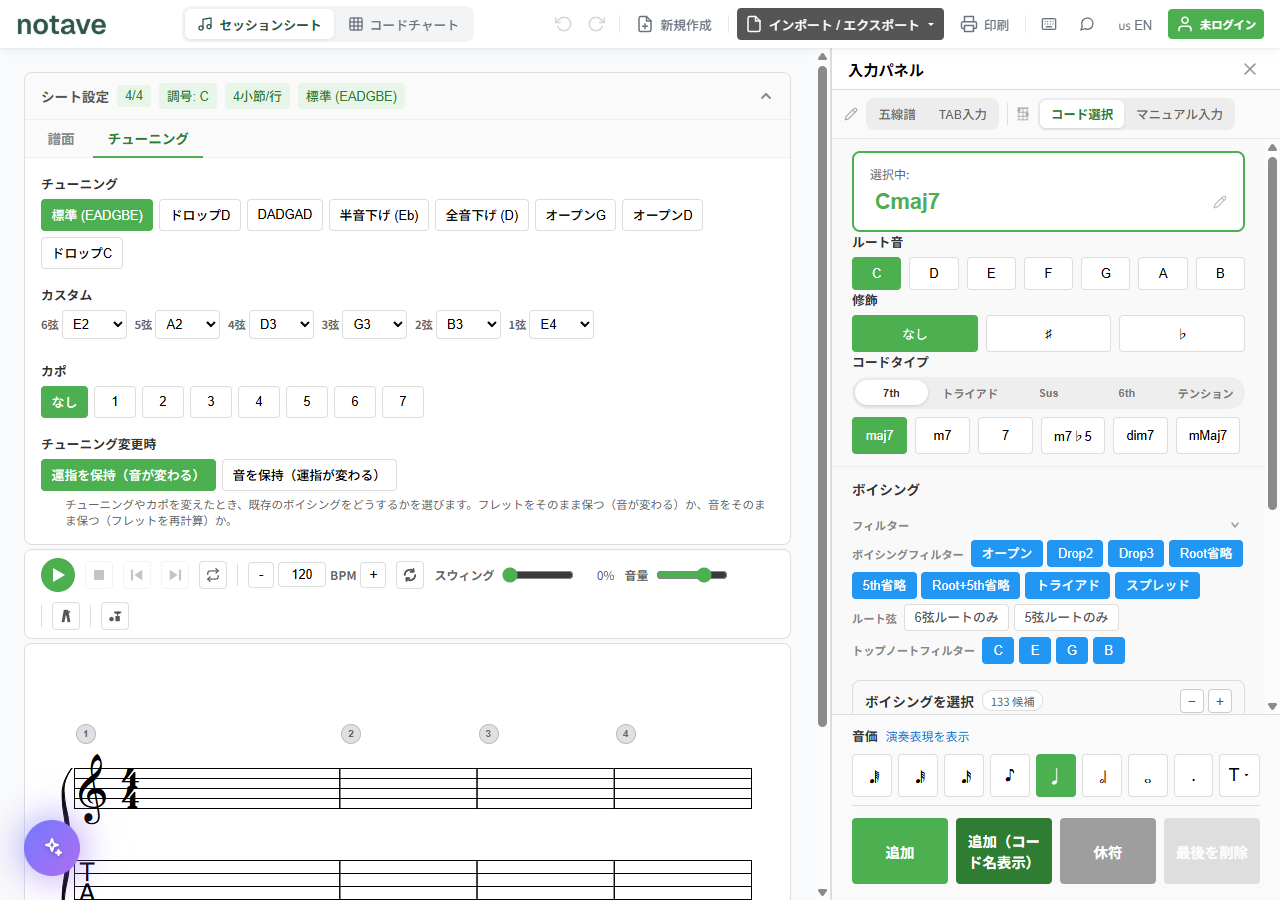Open the feedback comment bubble icon
This screenshot has width=1280, height=900.
point(1087,24)
